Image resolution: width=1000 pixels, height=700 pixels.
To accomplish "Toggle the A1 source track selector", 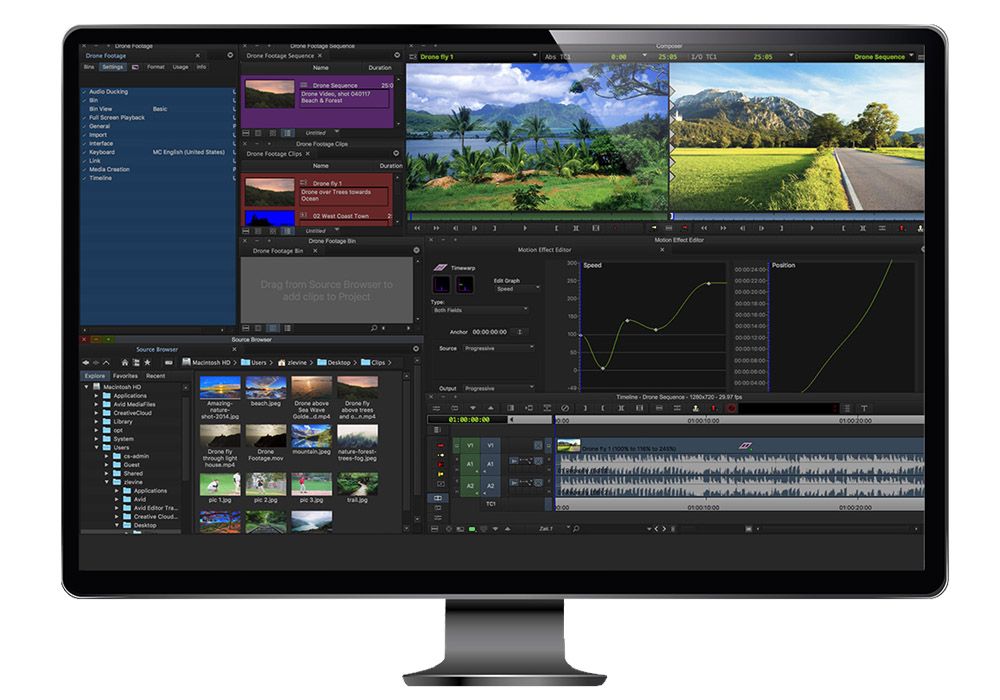I will pyautogui.click(x=469, y=464).
